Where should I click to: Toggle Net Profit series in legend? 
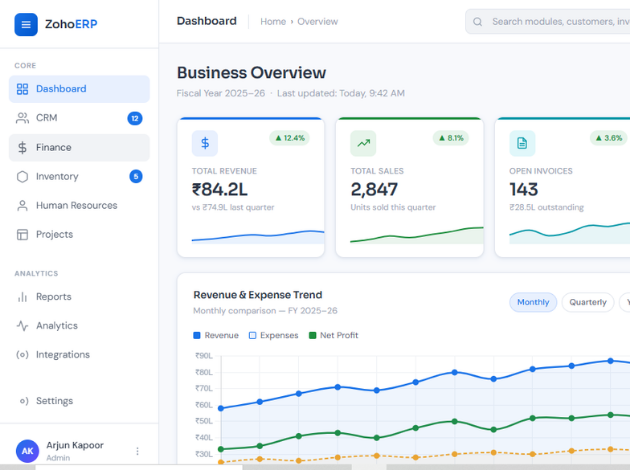click(x=333, y=335)
